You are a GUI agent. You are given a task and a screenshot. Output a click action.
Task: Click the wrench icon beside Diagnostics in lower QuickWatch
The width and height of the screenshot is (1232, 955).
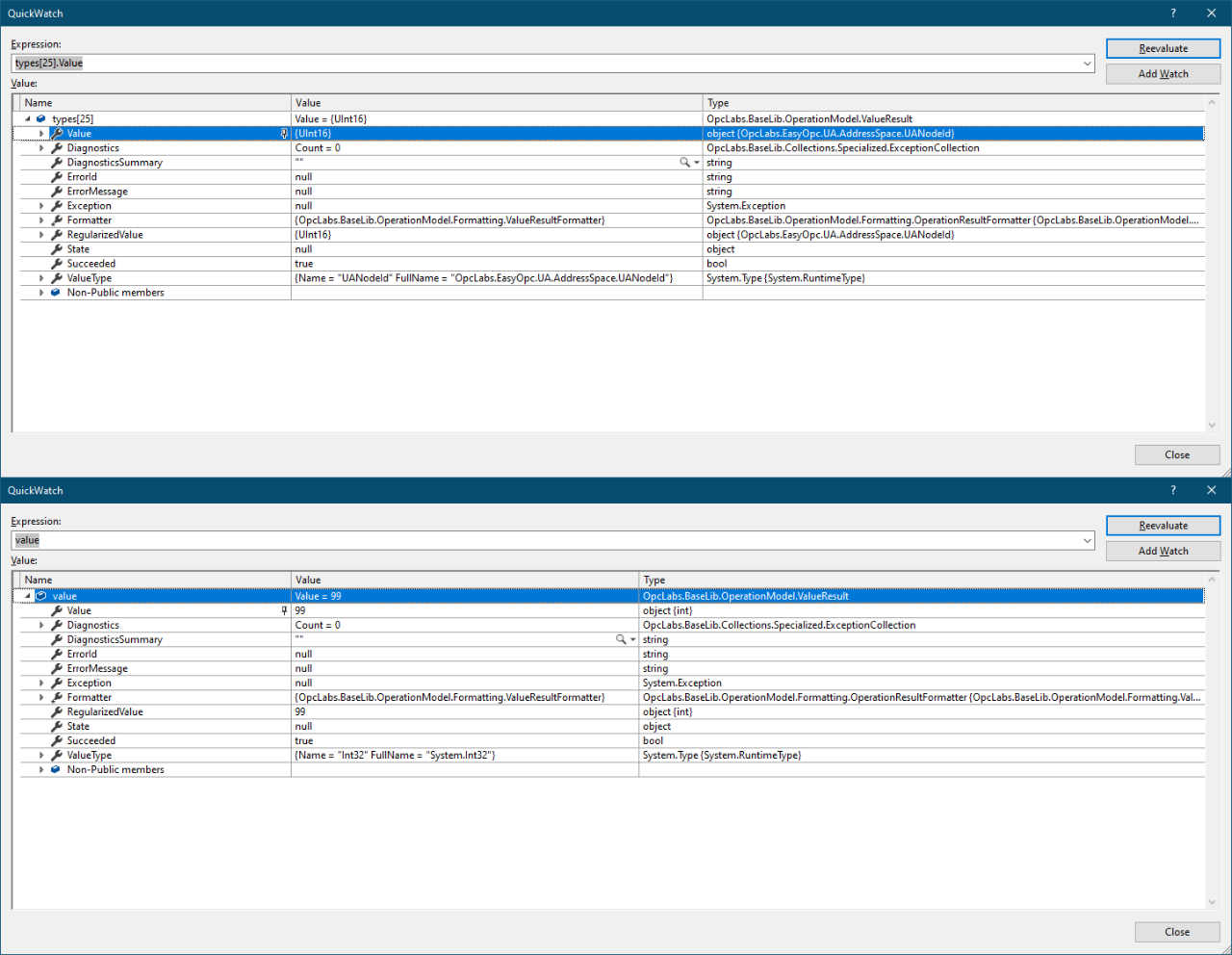[57, 625]
